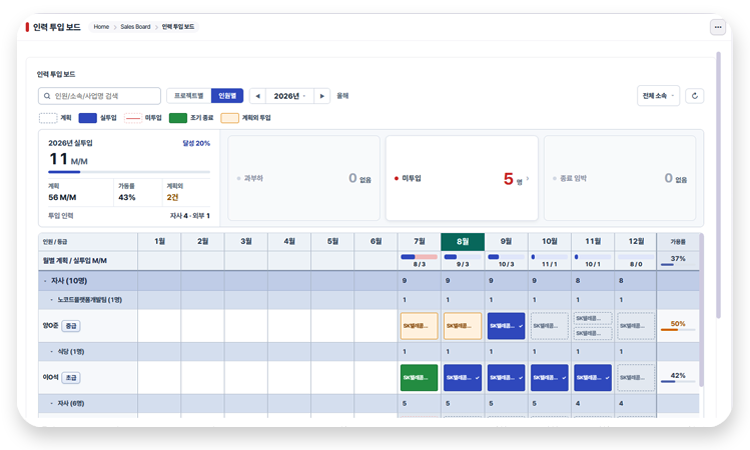The height and width of the screenshot is (450, 750).
Task: Select the 8월 column header
Action: (463, 241)
